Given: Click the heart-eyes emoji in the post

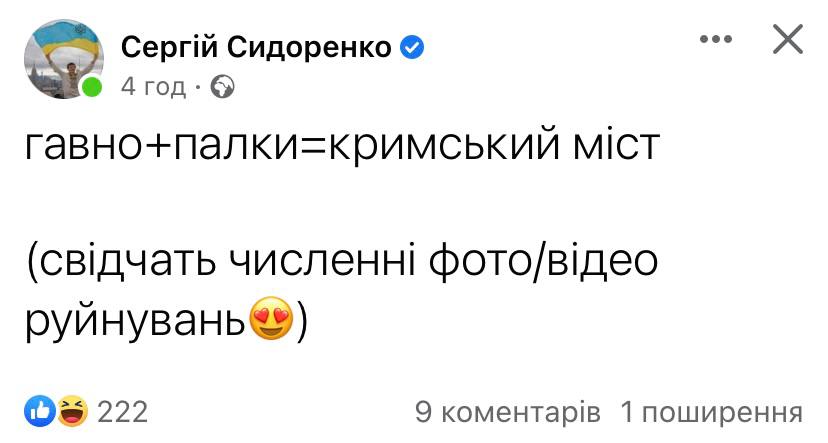Looking at the screenshot, I should [x=271, y=320].
